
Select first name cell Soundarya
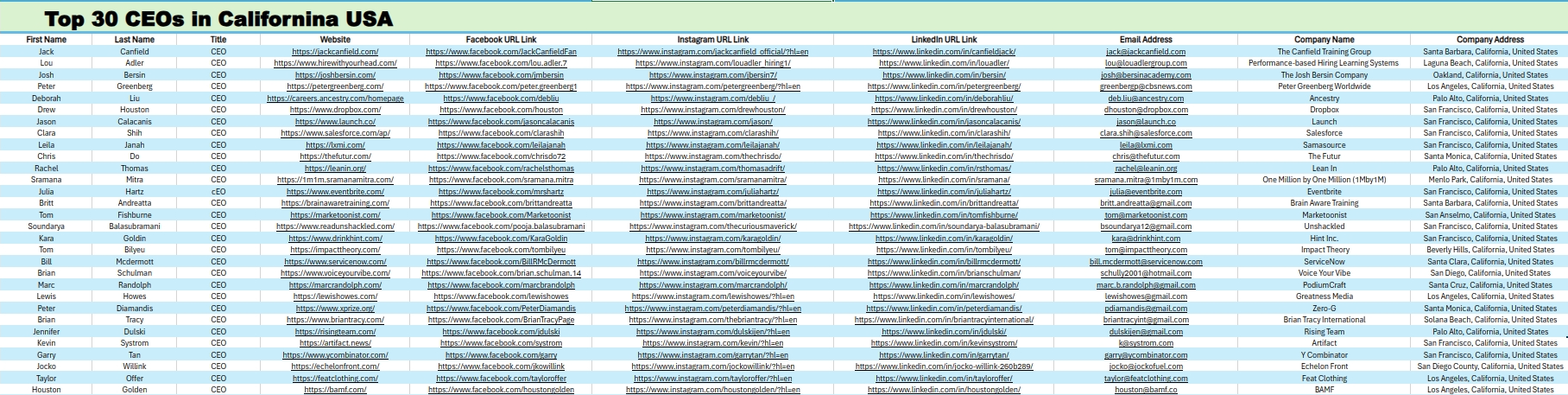(x=46, y=226)
